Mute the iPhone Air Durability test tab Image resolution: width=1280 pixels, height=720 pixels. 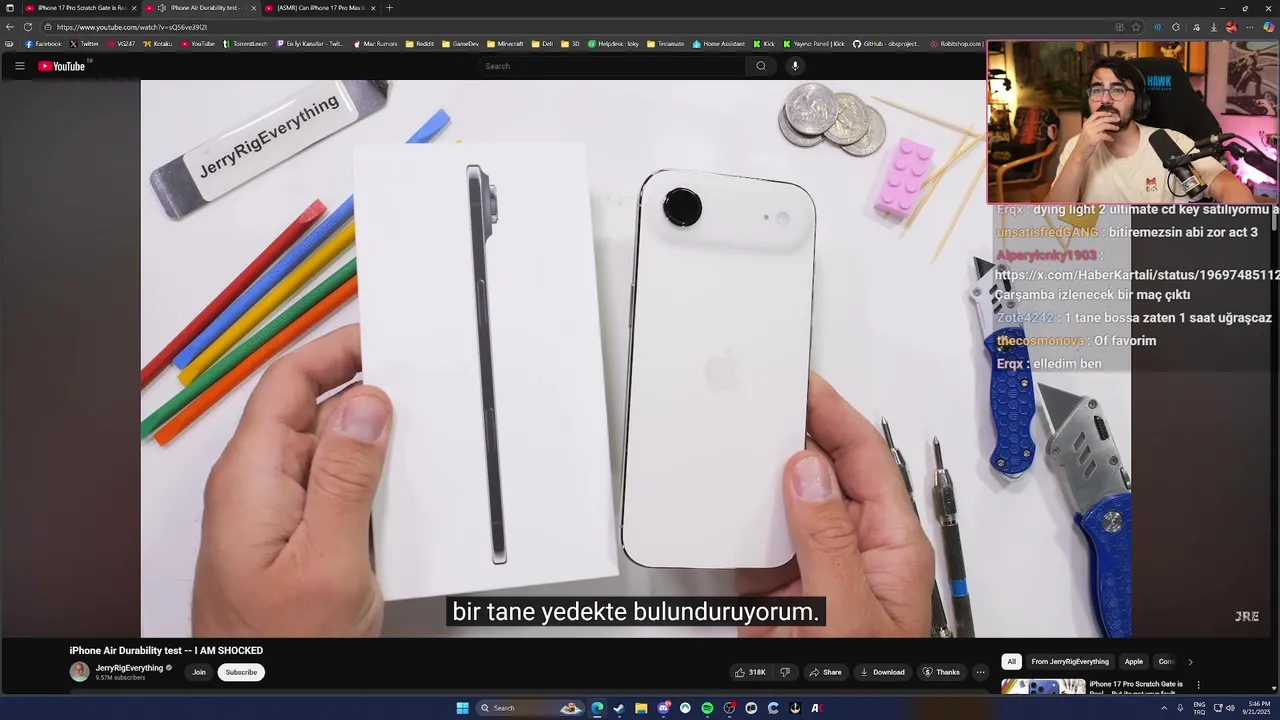(162, 8)
